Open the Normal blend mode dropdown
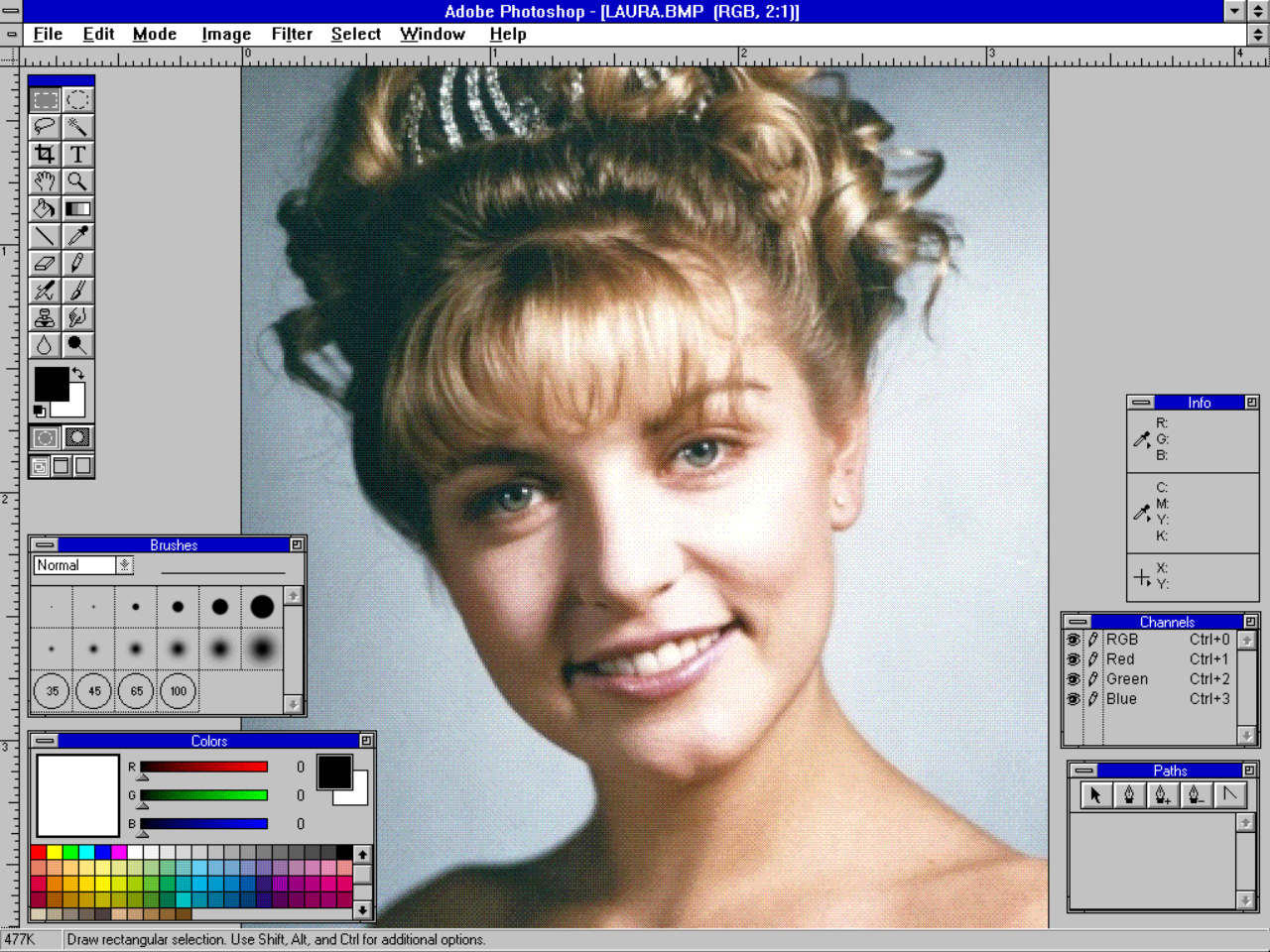1270x952 pixels. tap(124, 565)
